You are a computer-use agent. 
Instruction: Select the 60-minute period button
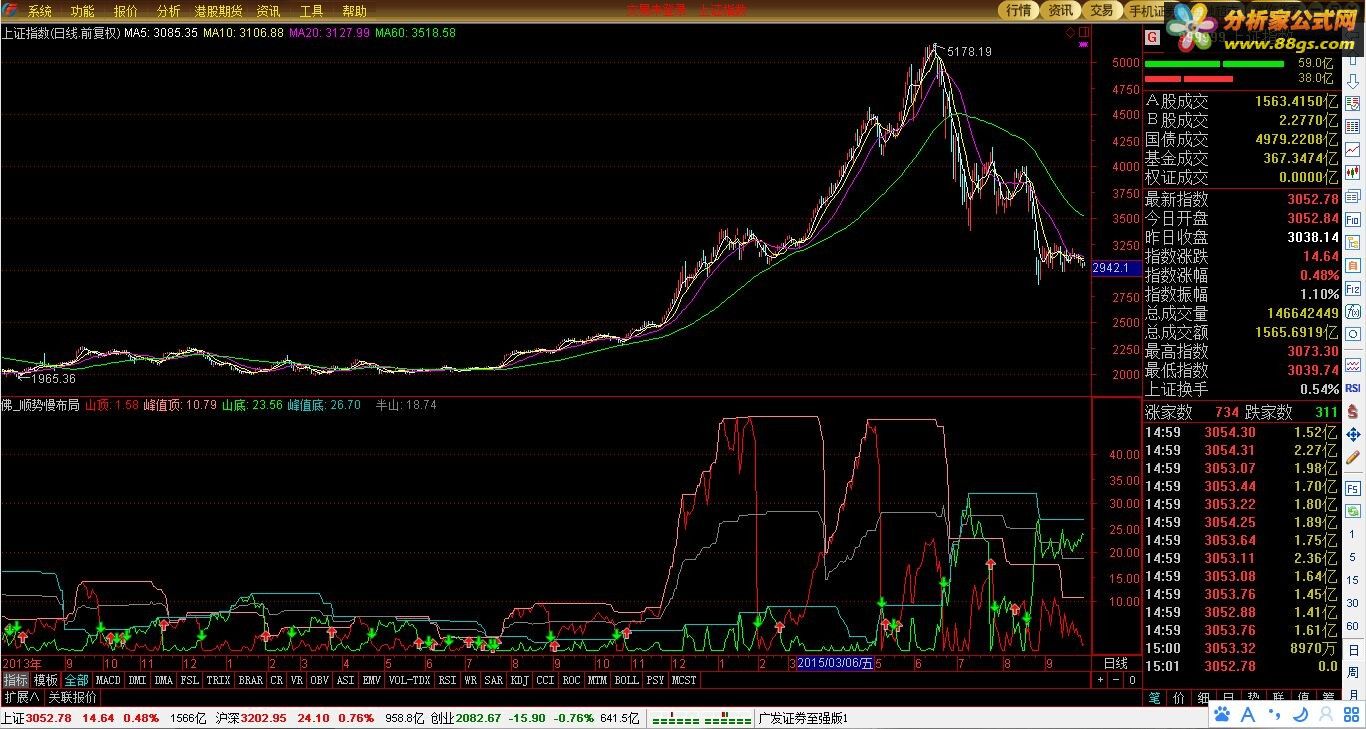(1353, 626)
